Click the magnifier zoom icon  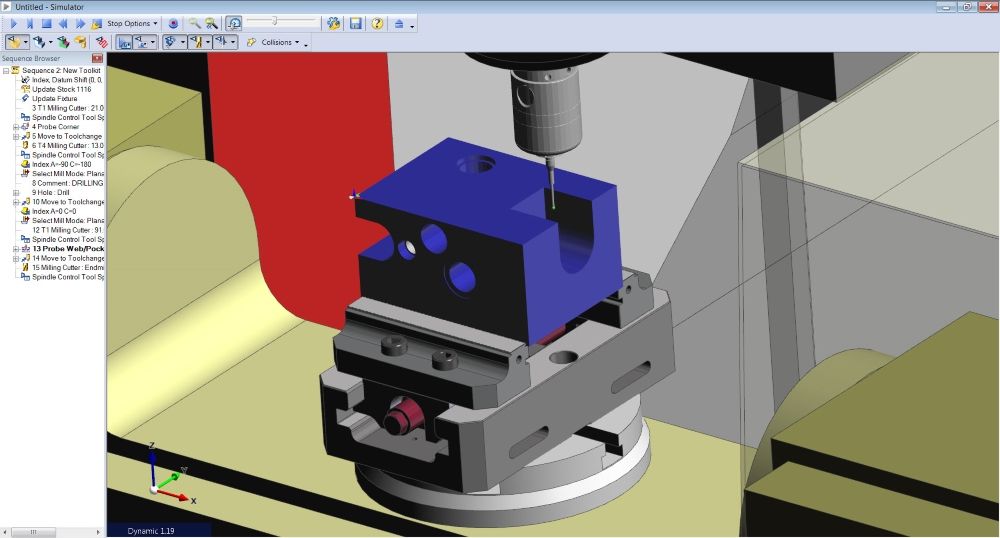[x=195, y=23]
